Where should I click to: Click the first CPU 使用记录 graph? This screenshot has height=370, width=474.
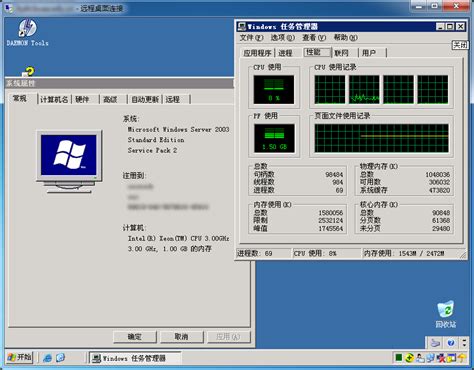point(330,90)
